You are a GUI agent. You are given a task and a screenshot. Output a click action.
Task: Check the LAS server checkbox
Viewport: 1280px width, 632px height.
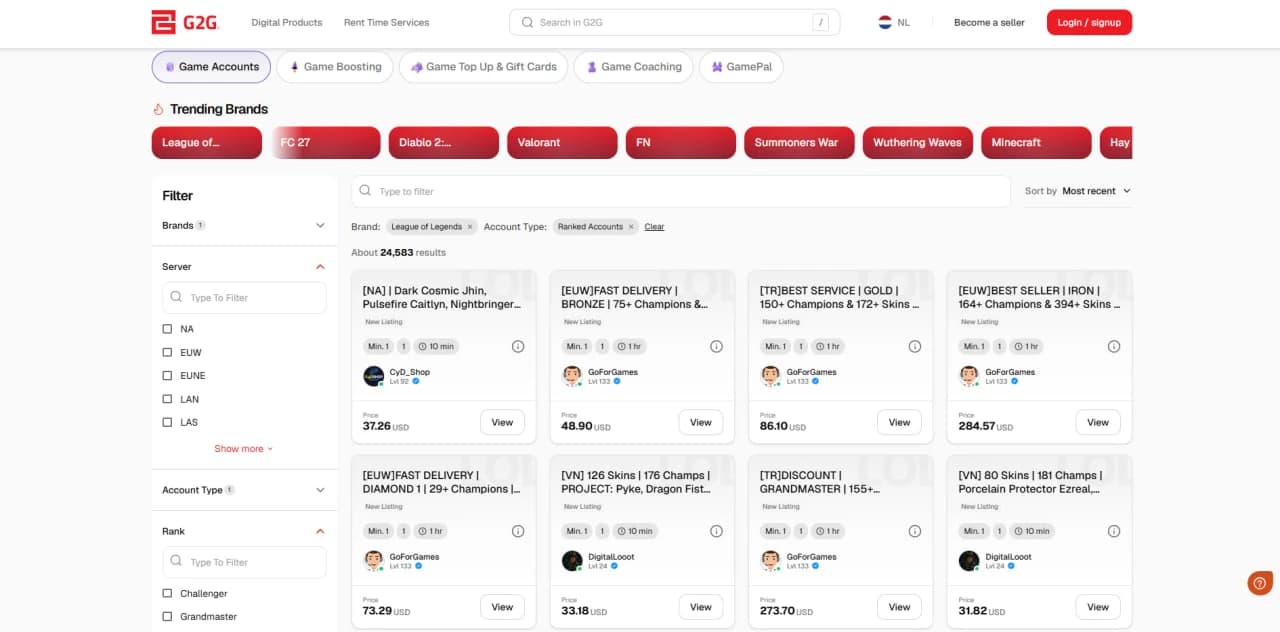coord(167,422)
